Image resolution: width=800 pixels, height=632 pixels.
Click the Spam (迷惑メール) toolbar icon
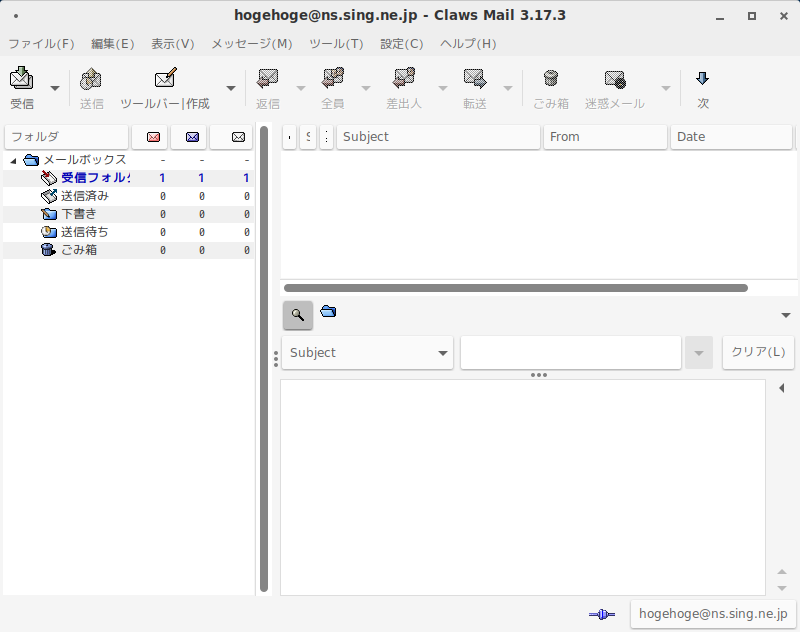pyautogui.click(x=615, y=79)
